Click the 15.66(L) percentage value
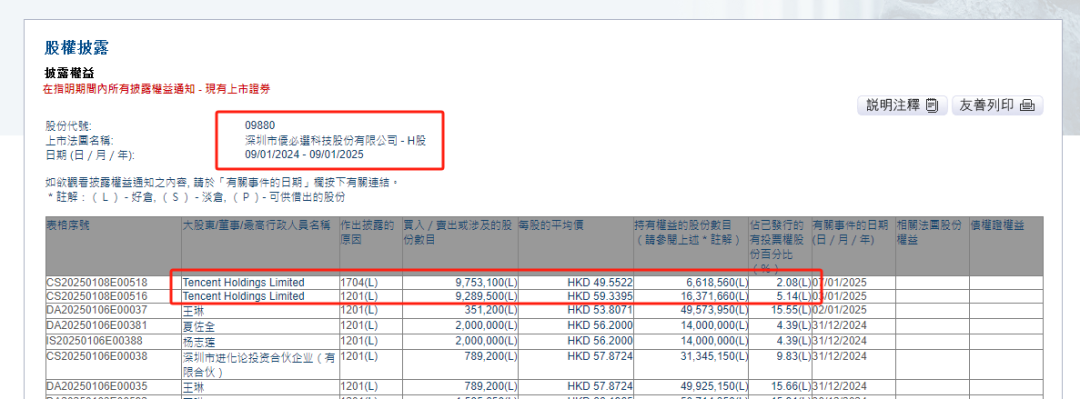The height and width of the screenshot is (399, 1080). pyautogui.click(x=790, y=386)
